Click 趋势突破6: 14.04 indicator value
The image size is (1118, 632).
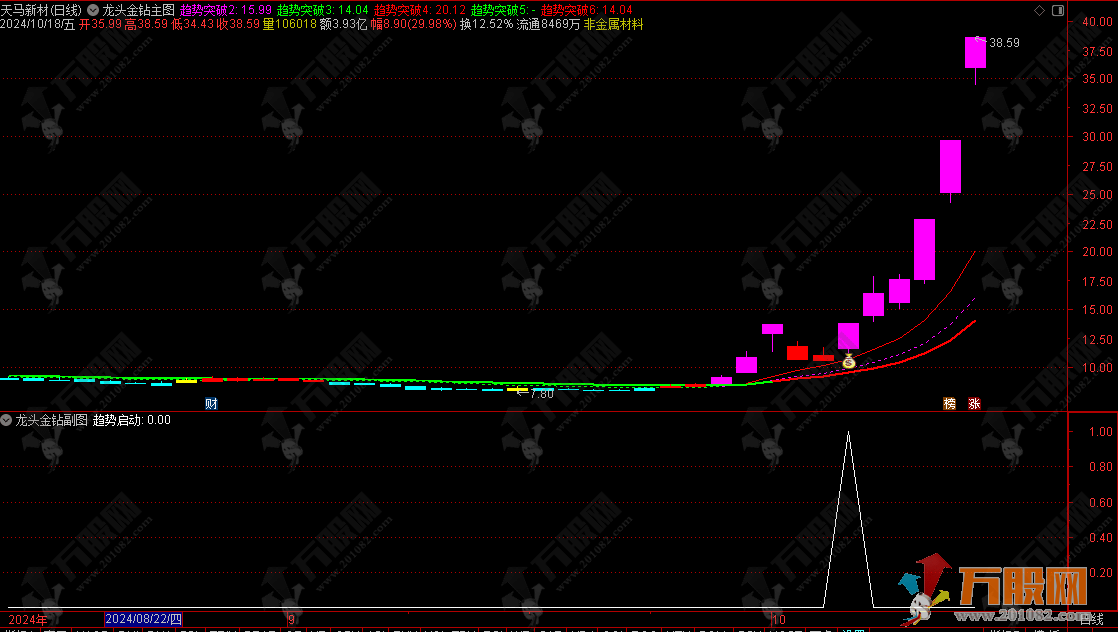(x=587, y=10)
